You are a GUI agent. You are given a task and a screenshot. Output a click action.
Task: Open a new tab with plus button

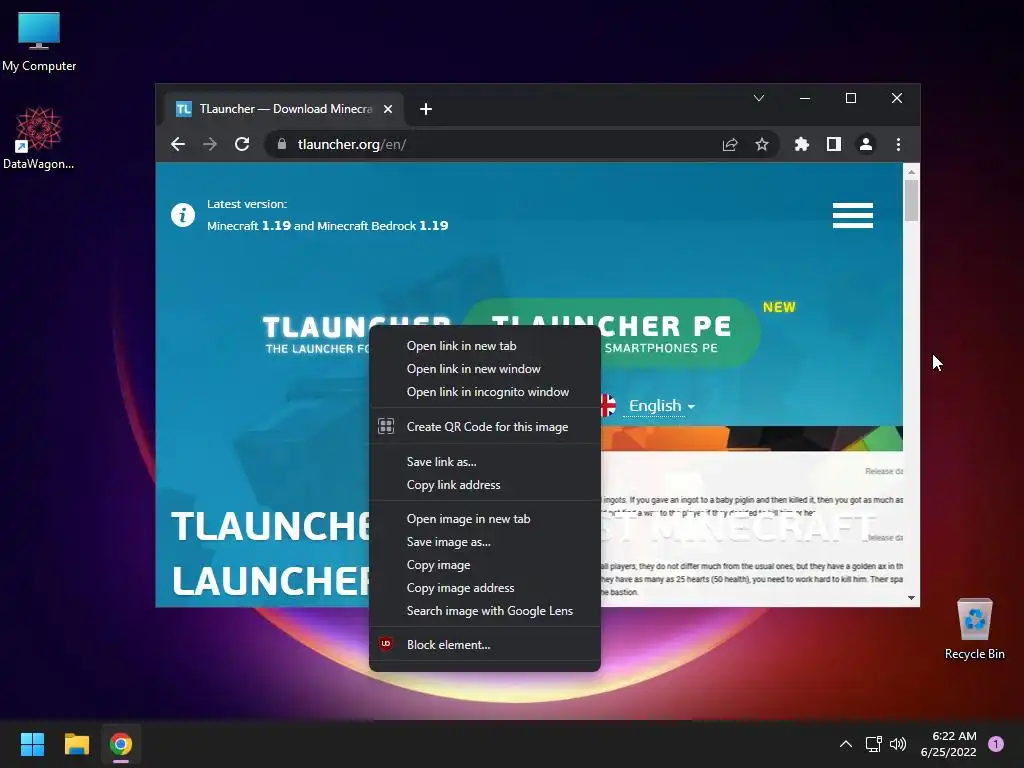click(426, 109)
